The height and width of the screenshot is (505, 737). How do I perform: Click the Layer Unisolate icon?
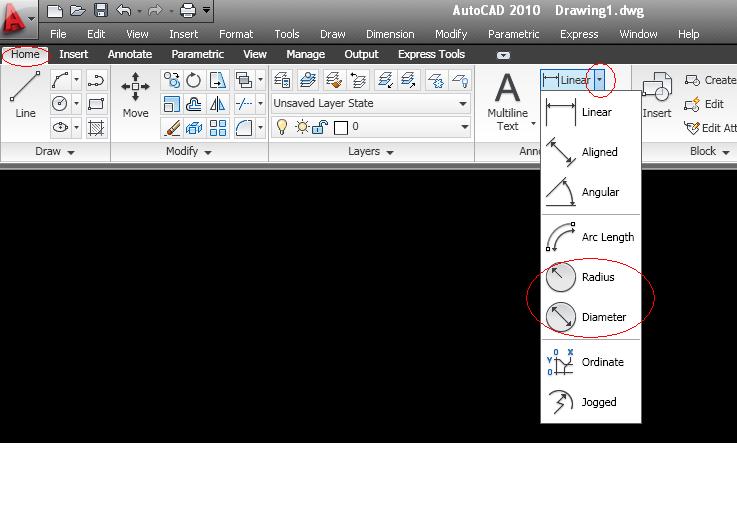click(x=408, y=80)
